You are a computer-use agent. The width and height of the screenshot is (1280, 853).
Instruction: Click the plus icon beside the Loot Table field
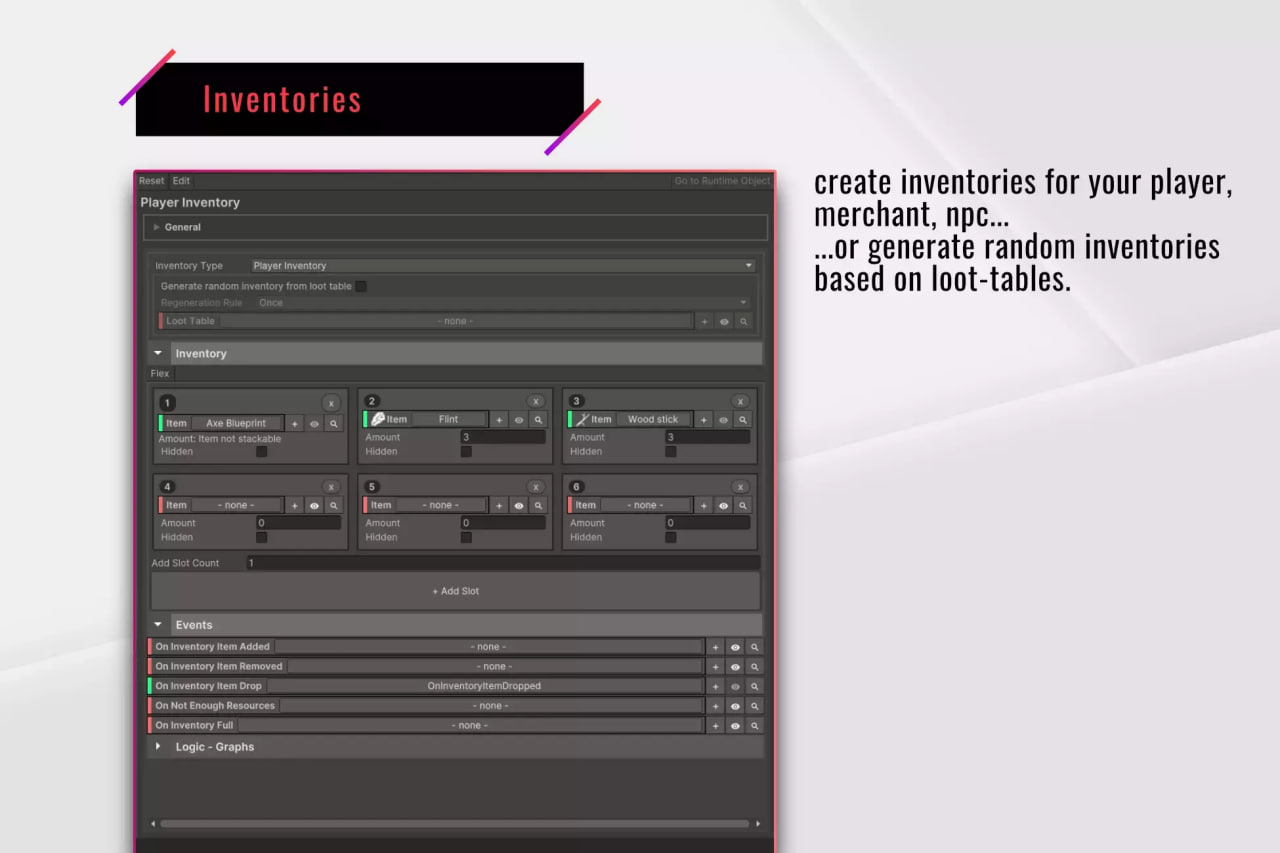pyautogui.click(x=704, y=321)
